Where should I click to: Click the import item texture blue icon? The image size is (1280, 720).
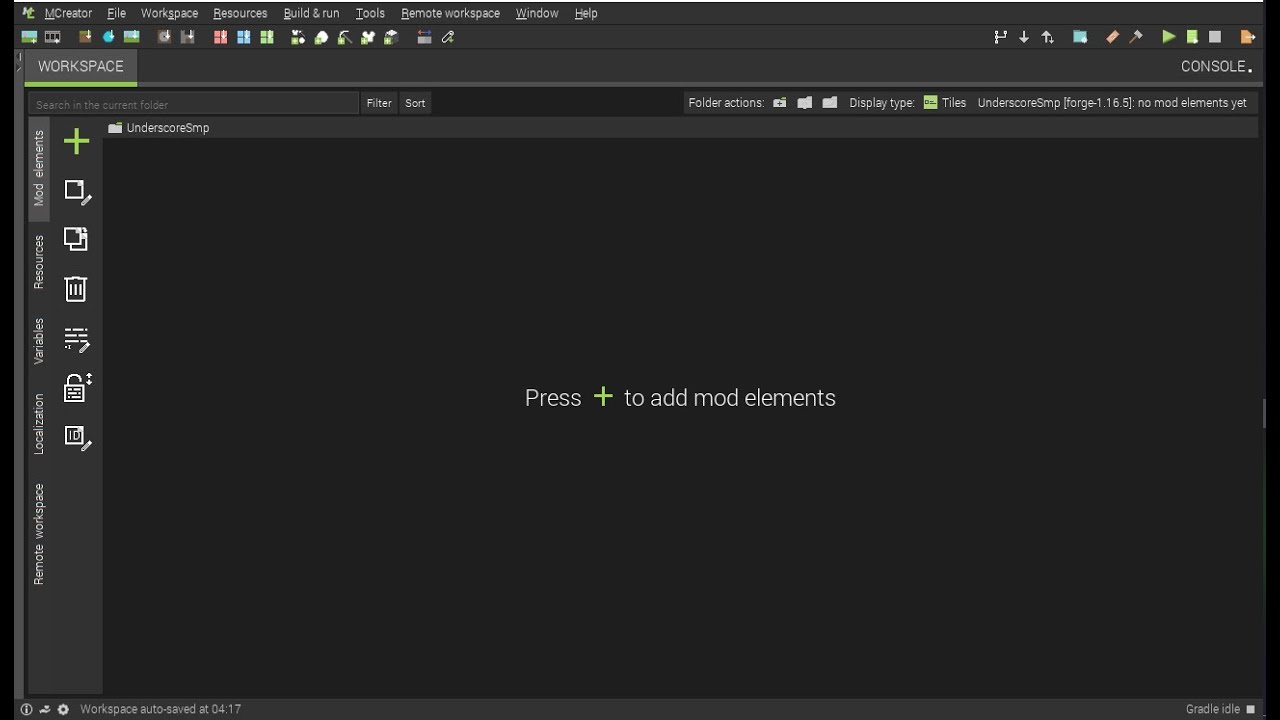(x=108, y=37)
